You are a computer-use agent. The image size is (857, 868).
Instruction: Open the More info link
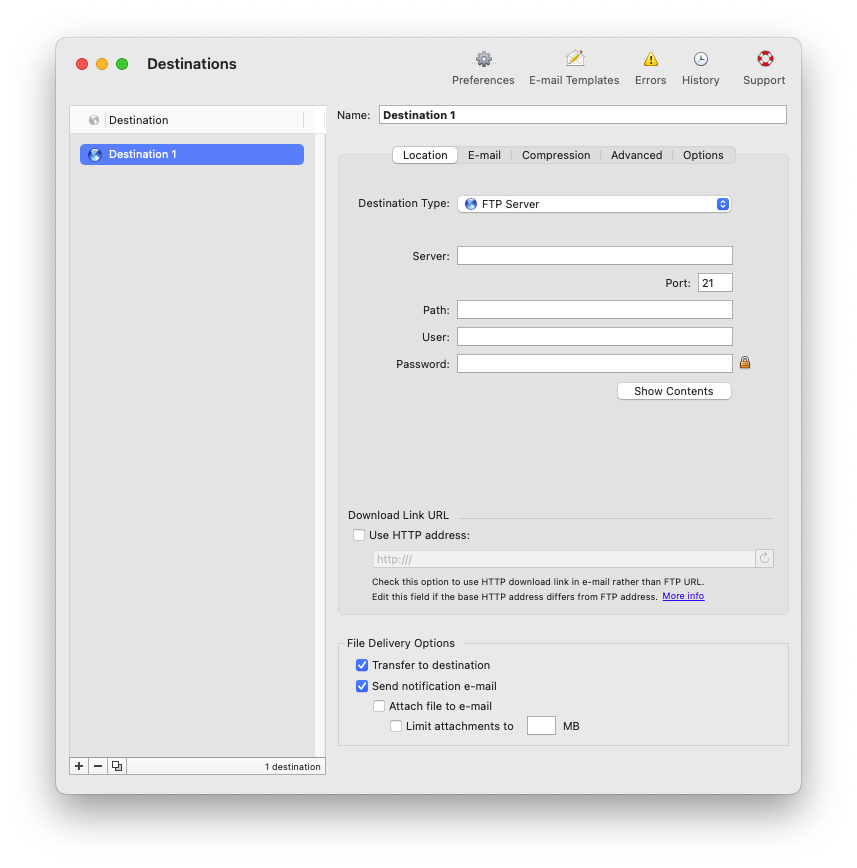tap(683, 596)
